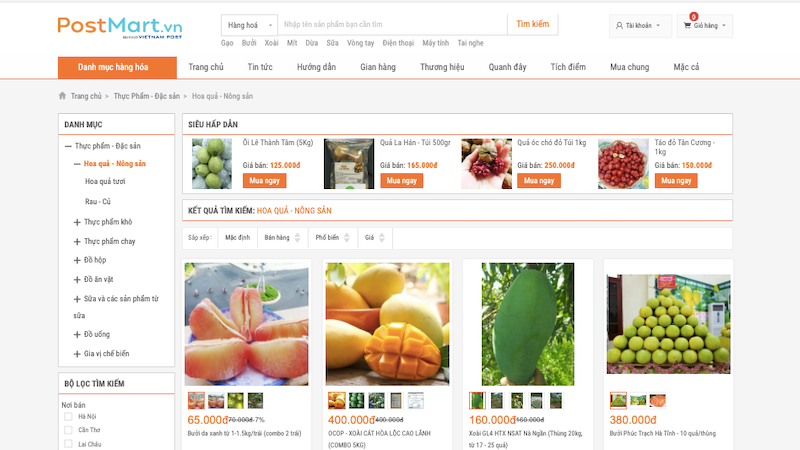Open Quả La Hán featured product image
800x450 pixels.
click(349, 164)
